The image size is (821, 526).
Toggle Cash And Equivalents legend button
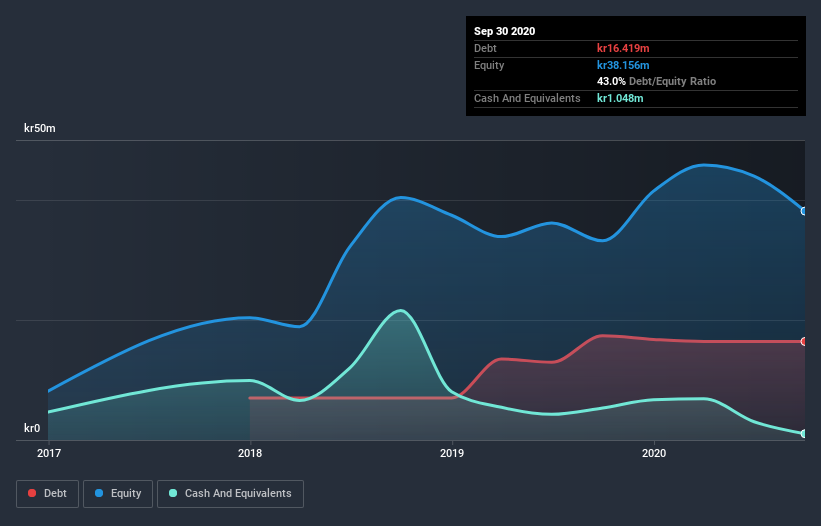coord(230,494)
